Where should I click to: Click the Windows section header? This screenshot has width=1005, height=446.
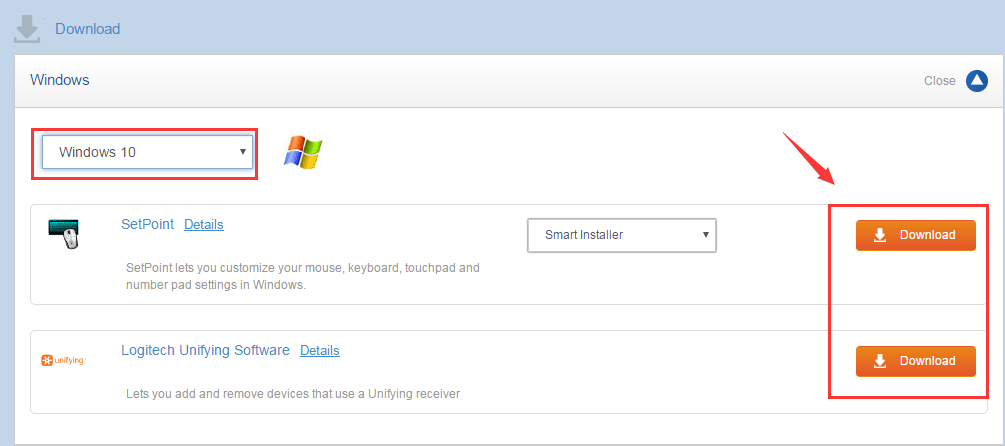[x=60, y=80]
